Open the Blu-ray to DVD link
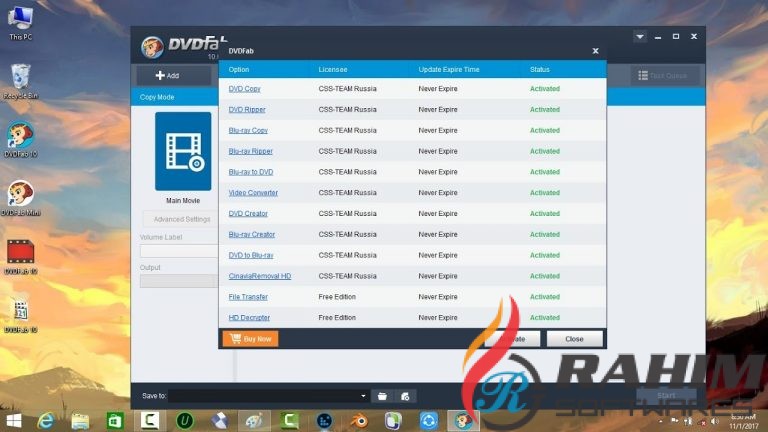 pos(251,172)
